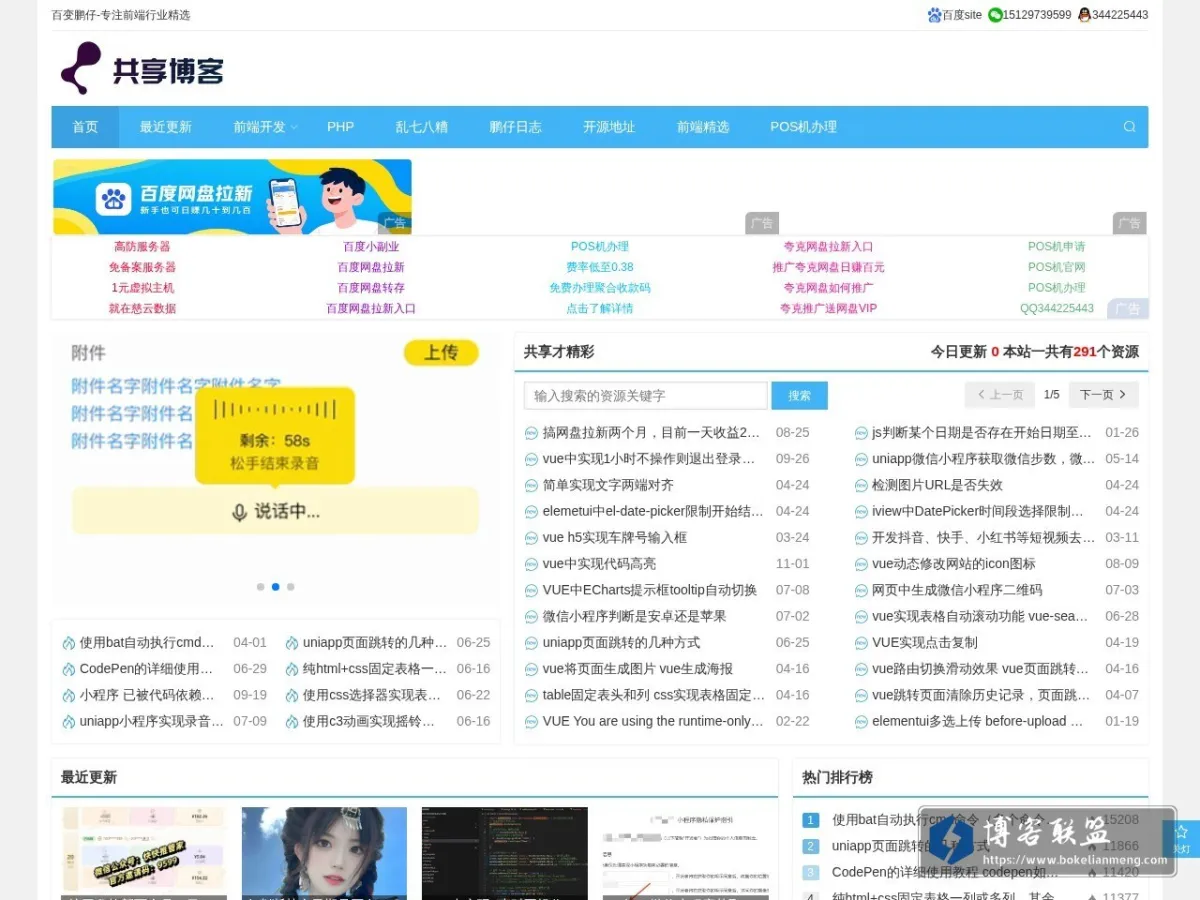This screenshot has height=900, width=1200.
Task: Open the 百度网盘拉新 banner ad
Action: pos(232,196)
